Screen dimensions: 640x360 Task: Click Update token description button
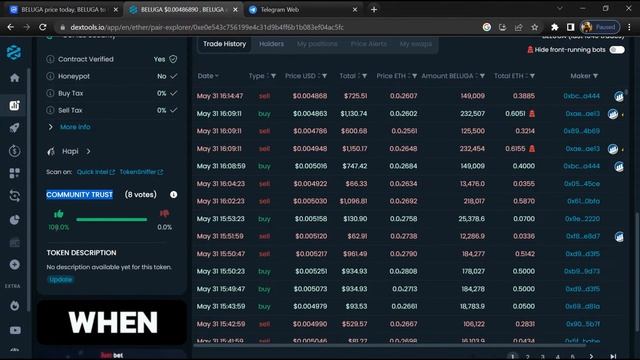point(60,280)
